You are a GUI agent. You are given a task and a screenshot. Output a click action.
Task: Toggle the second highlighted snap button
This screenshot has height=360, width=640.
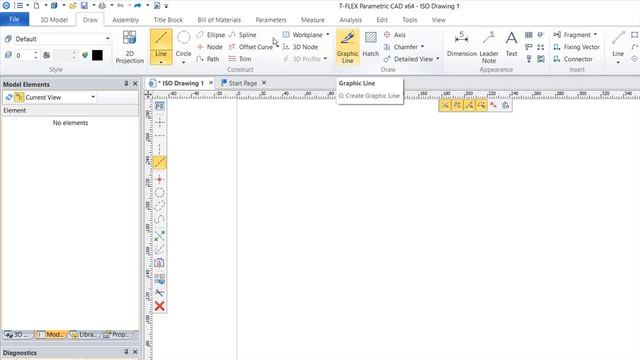[457, 105]
